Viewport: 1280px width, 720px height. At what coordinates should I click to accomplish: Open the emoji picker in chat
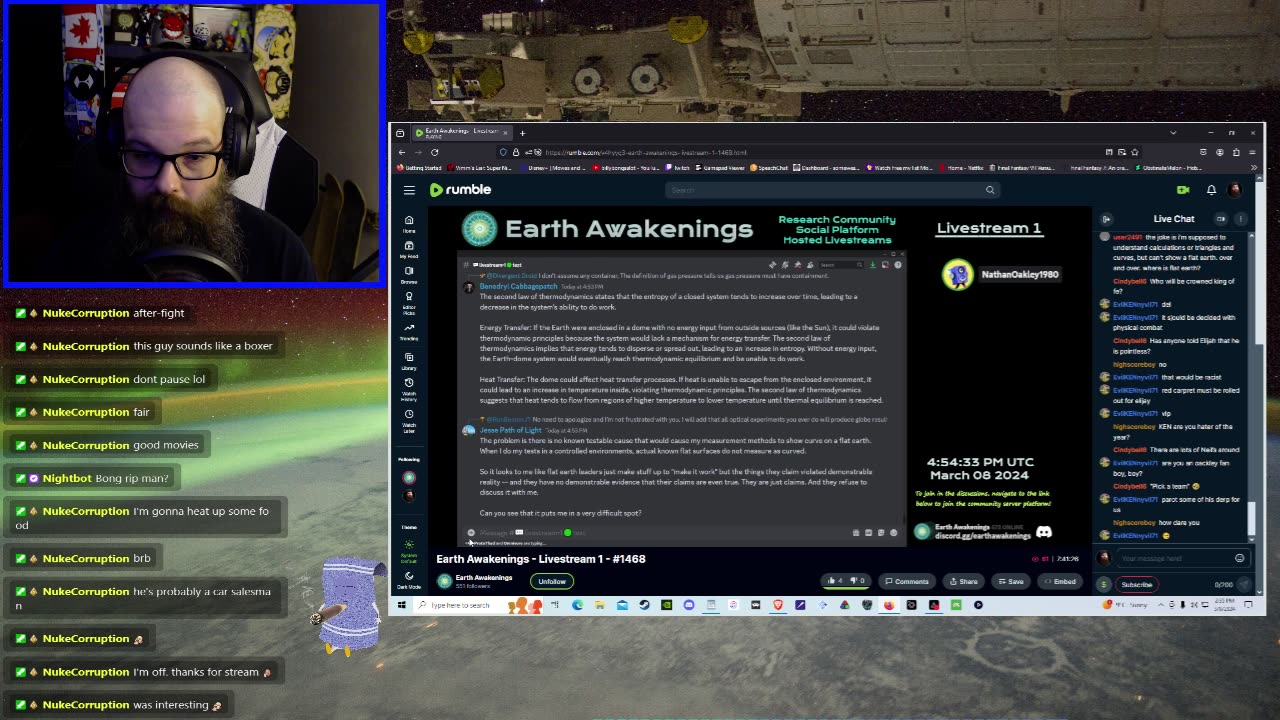[x=1240, y=558]
